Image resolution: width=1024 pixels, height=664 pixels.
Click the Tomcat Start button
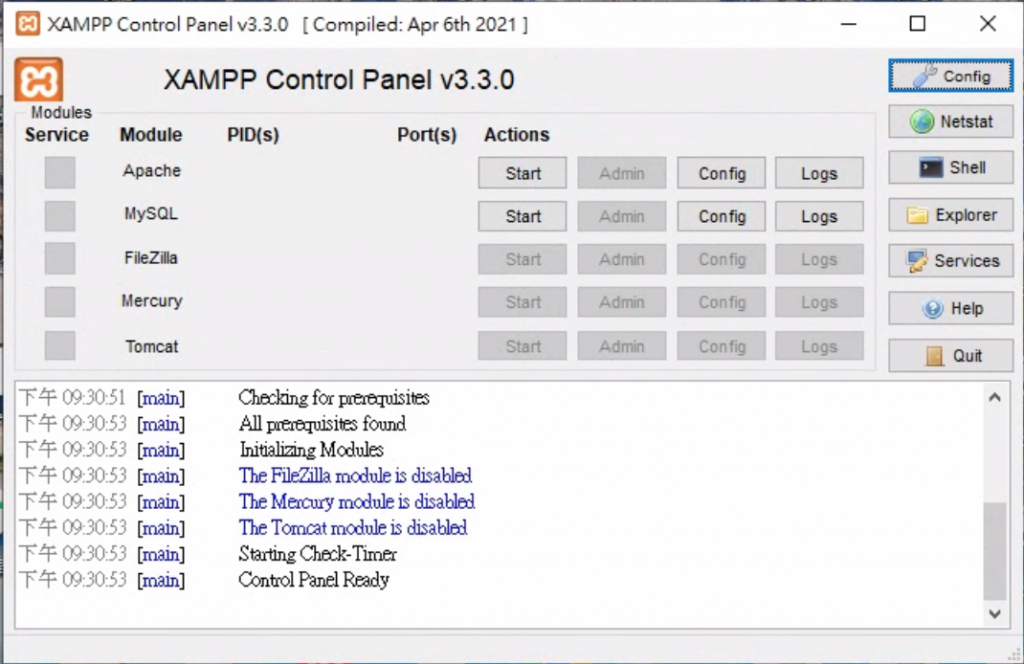click(x=522, y=346)
